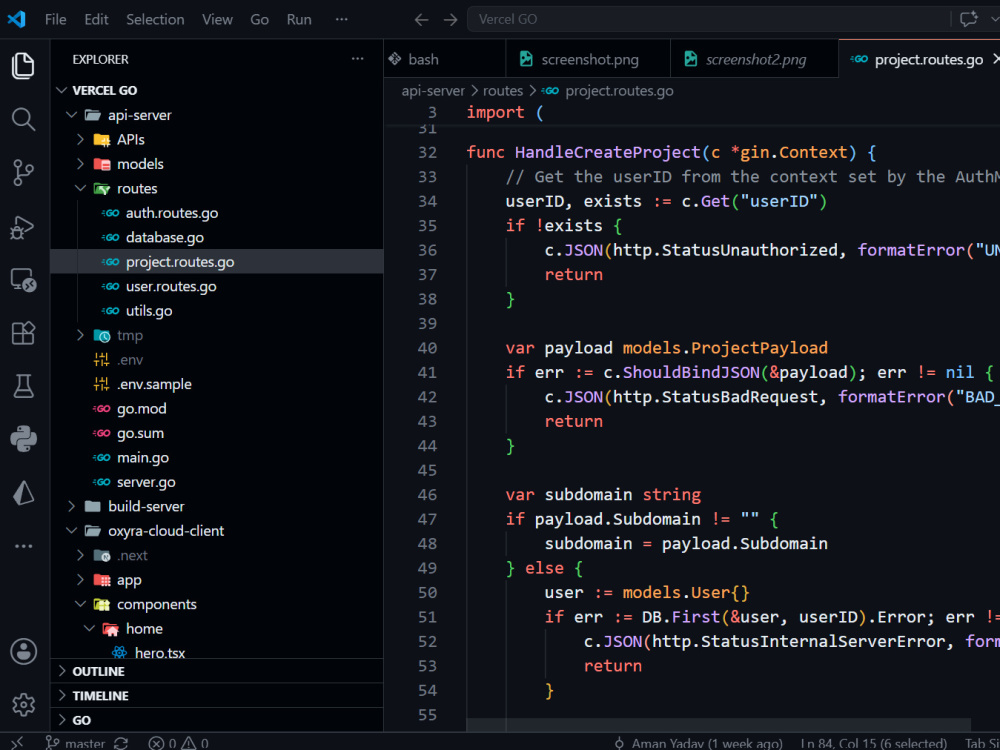Collapse the components folder
1000x750 pixels.
click(217, 604)
